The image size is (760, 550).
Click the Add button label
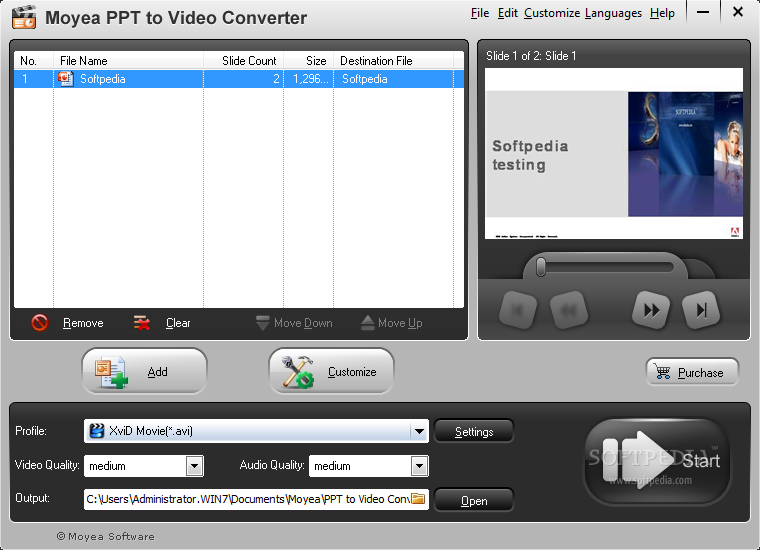pyautogui.click(x=158, y=372)
